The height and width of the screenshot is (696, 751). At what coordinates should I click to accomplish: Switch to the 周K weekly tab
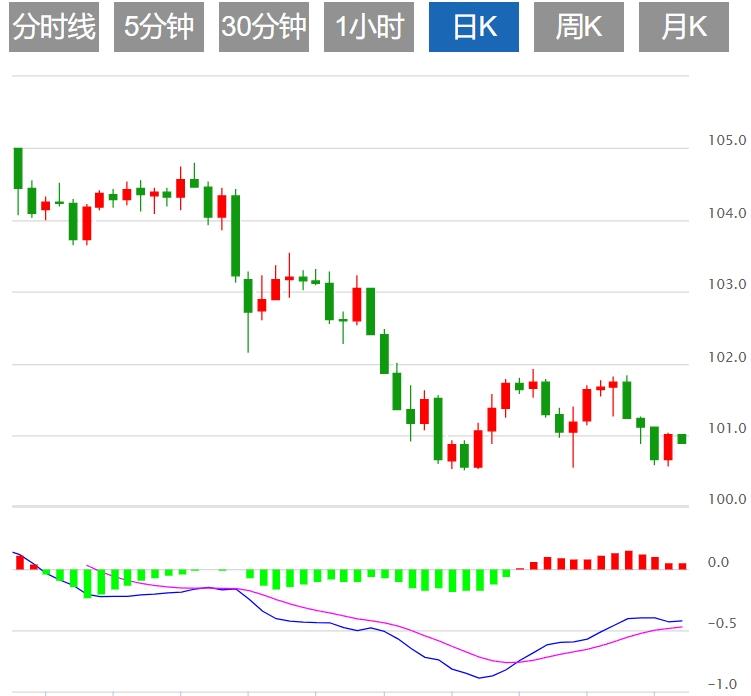point(579,27)
